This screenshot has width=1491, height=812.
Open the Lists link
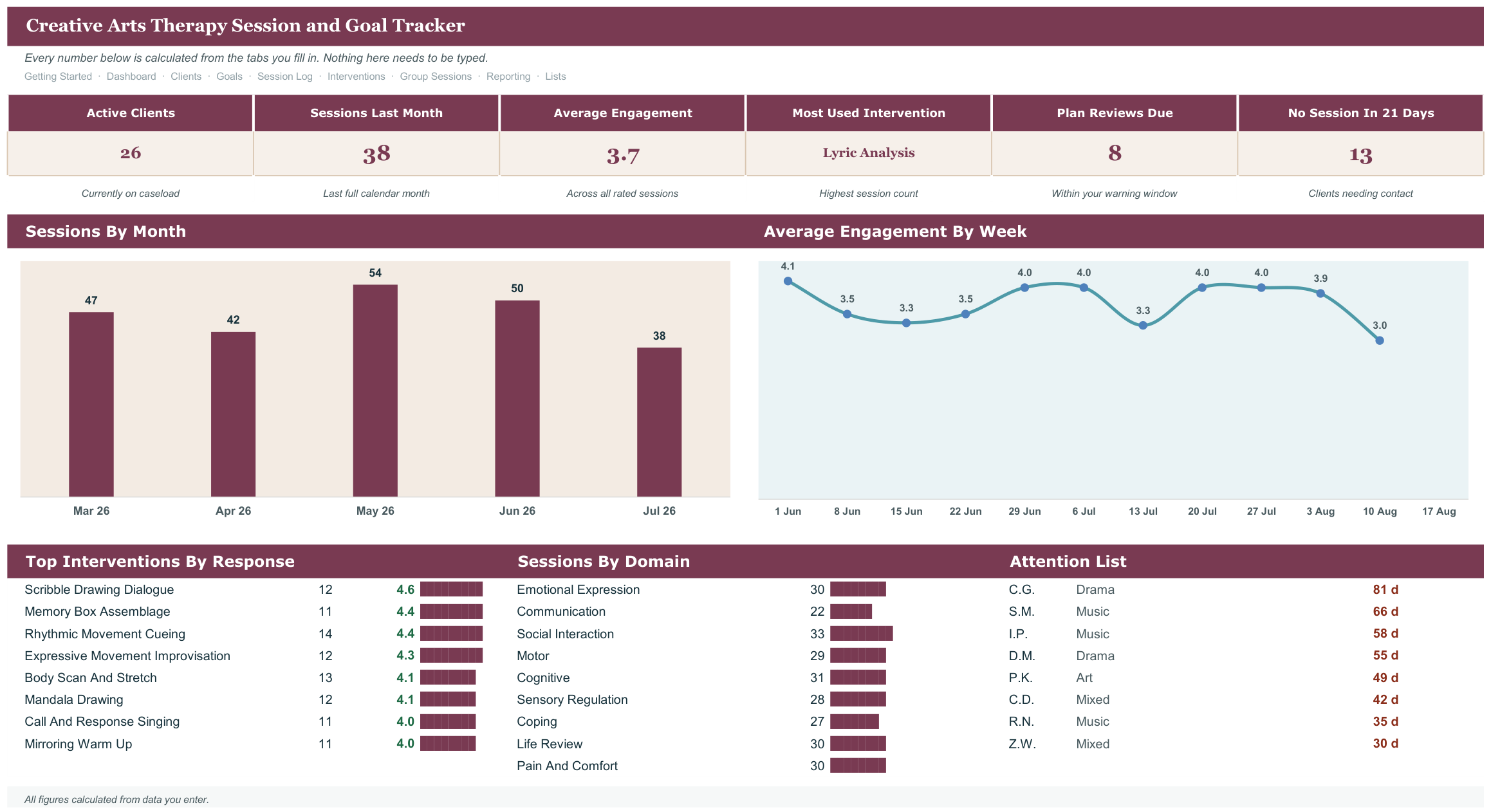point(555,77)
